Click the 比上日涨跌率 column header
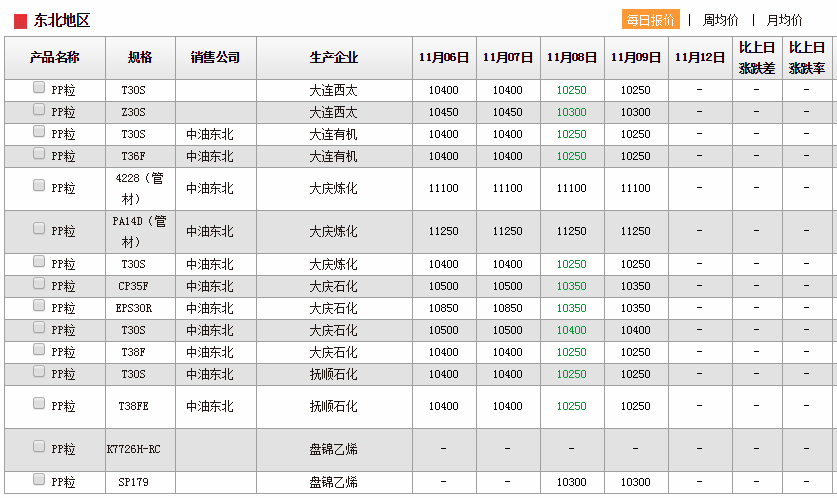Image resolution: width=837 pixels, height=498 pixels. [x=807, y=58]
